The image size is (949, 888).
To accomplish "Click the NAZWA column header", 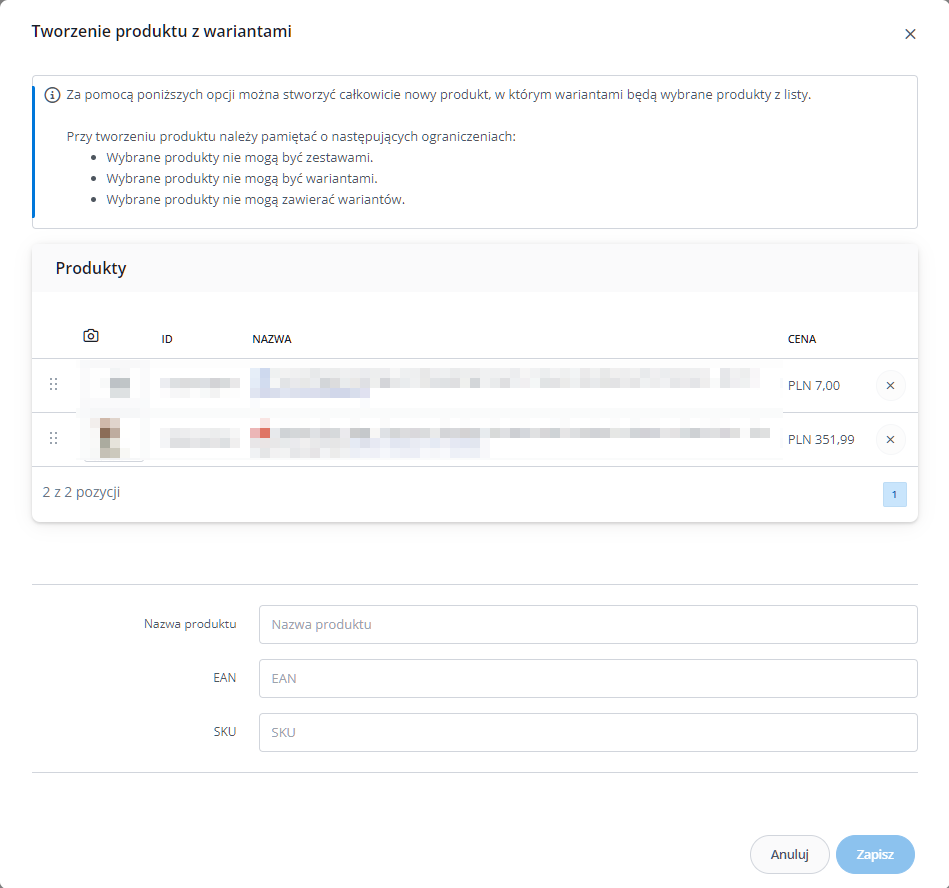I will pos(272,339).
